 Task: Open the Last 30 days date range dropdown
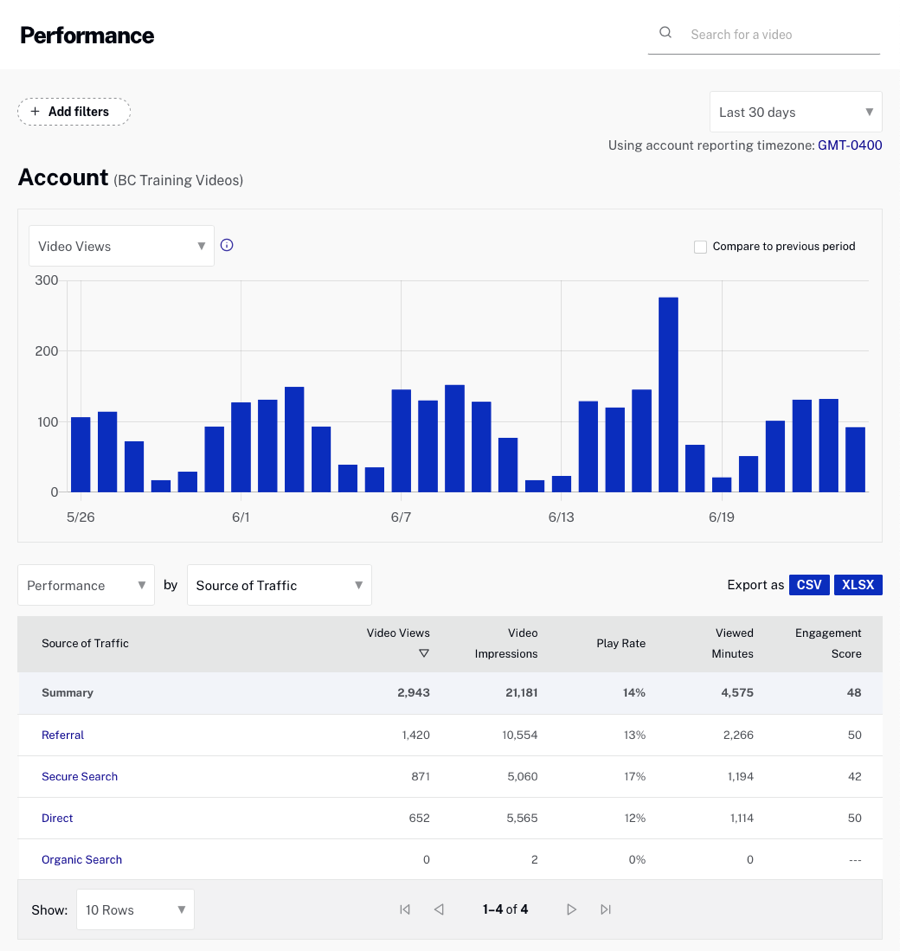795,111
